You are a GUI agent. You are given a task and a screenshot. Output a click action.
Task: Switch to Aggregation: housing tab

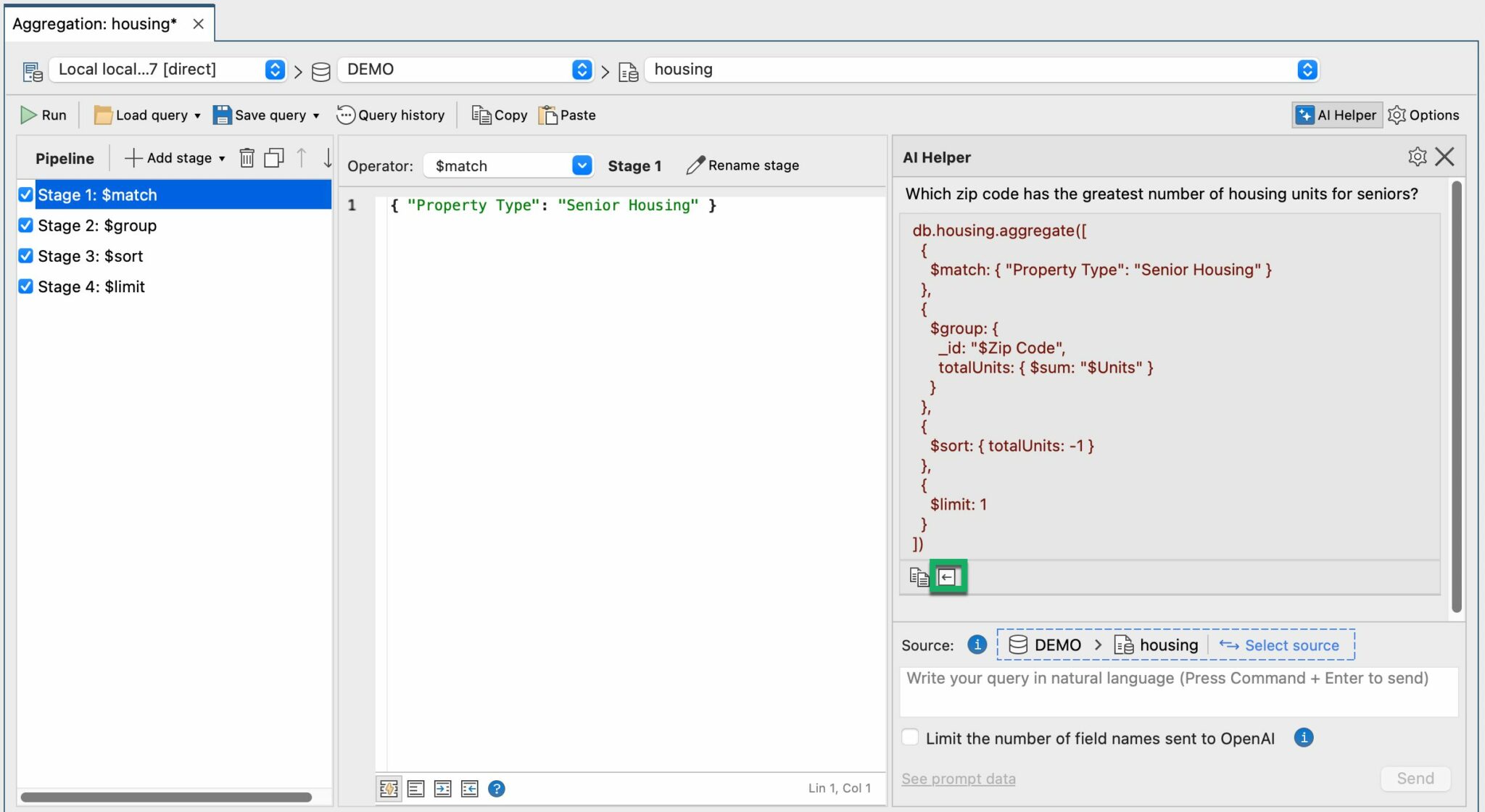coord(95,24)
